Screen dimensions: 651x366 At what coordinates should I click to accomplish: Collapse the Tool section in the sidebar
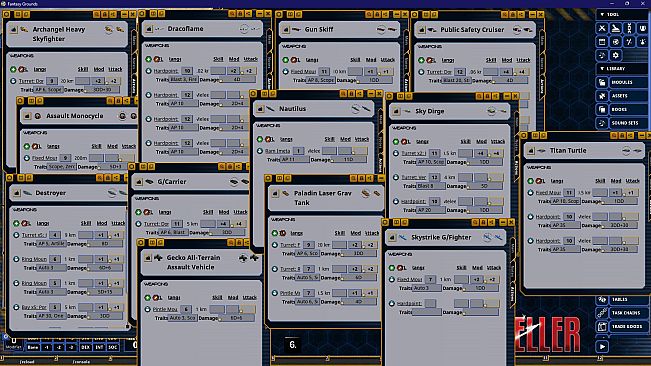(x=602, y=15)
